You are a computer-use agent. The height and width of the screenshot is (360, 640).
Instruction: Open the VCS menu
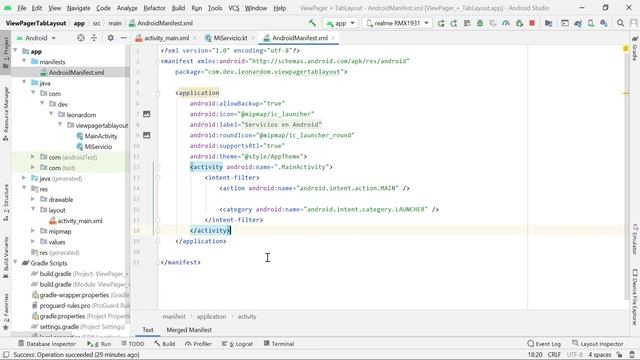(x=233, y=8)
